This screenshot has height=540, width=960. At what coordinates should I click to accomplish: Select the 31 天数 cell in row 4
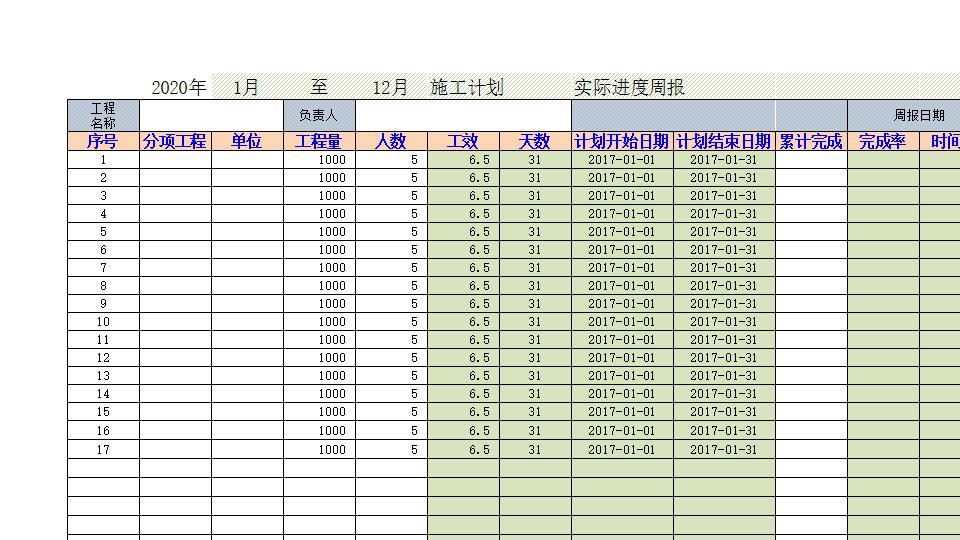pyautogui.click(x=535, y=214)
